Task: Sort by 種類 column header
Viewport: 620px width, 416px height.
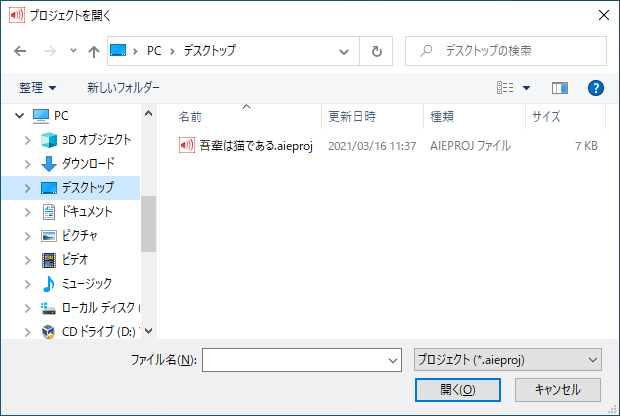Action: click(x=442, y=117)
